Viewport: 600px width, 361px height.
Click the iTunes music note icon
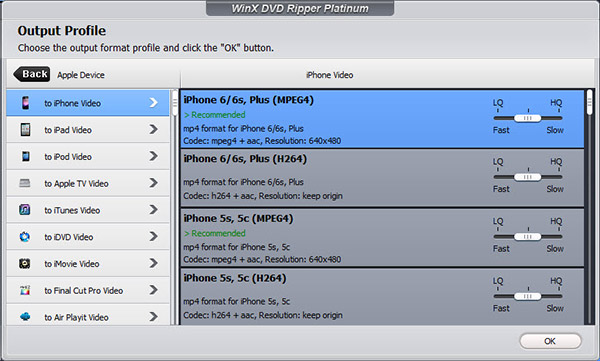point(25,210)
